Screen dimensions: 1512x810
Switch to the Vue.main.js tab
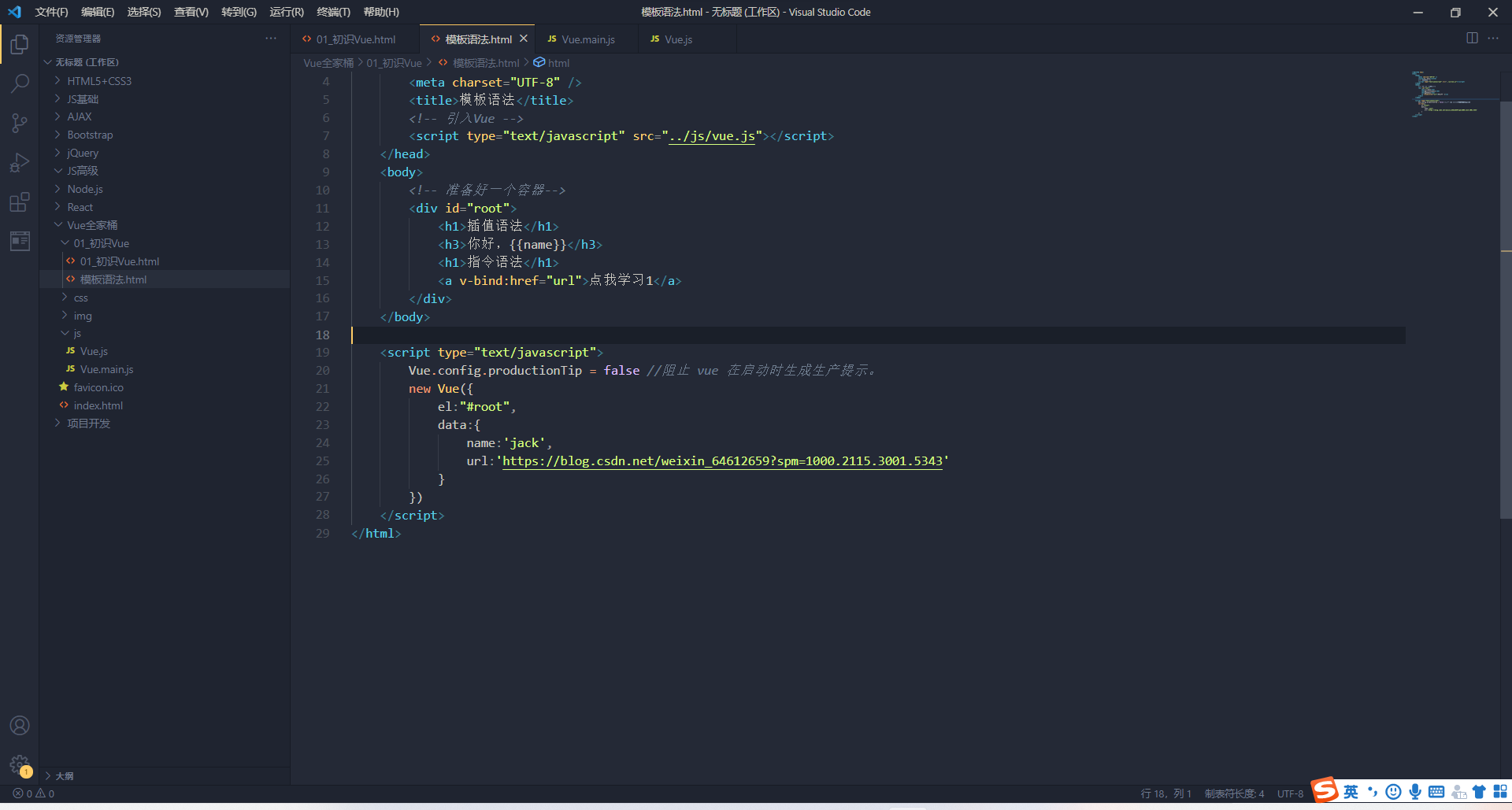click(x=587, y=39)
